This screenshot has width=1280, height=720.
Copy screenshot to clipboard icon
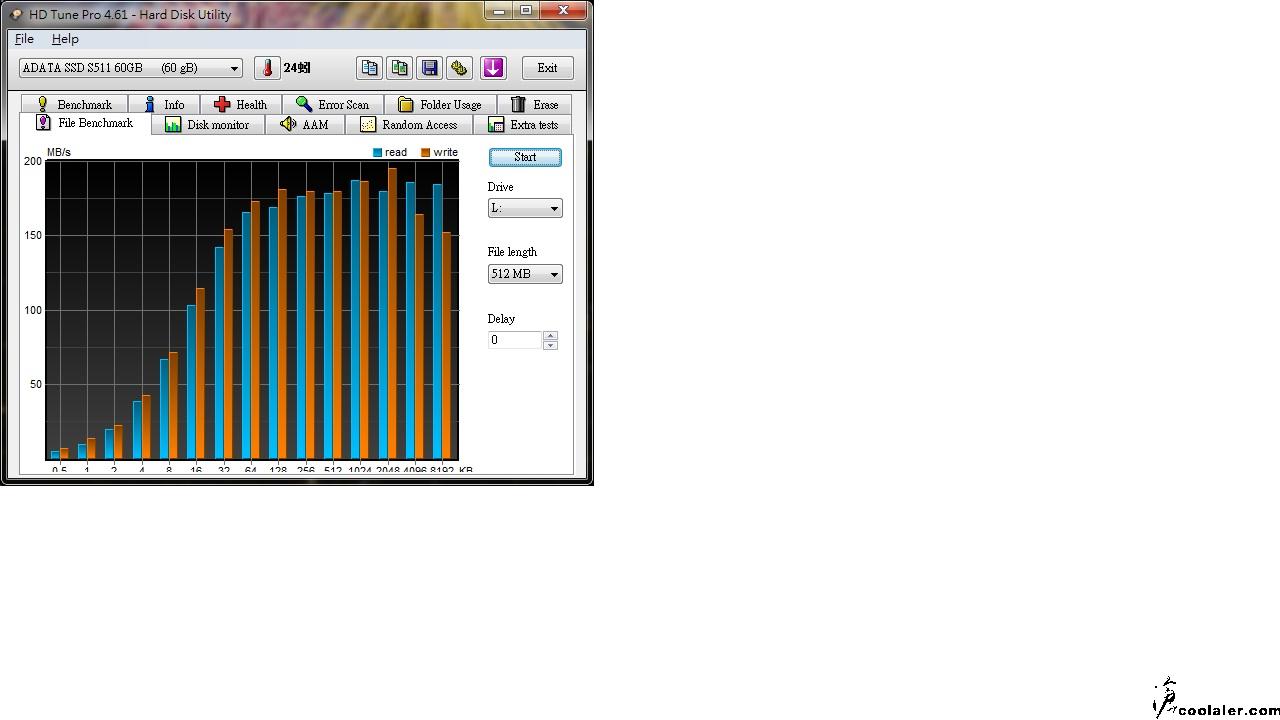(400, 68)
